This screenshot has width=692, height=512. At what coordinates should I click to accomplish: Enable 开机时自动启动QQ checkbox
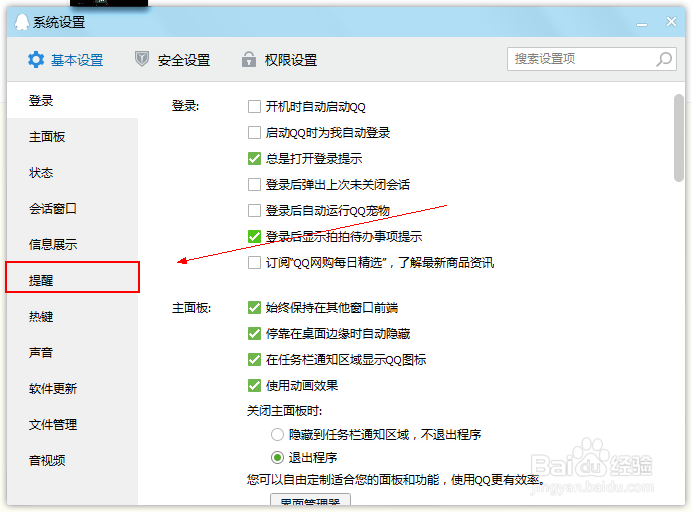click(254, 107)
